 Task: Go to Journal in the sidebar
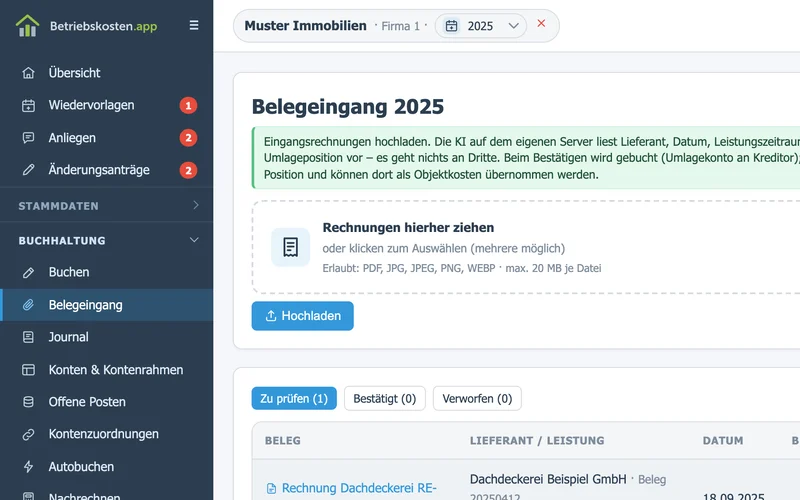68,337
